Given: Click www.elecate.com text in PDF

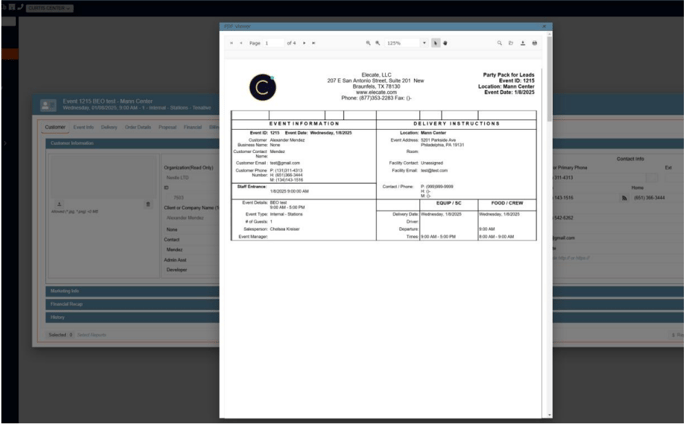Looking at the screenshot, I should click(376, 93).
